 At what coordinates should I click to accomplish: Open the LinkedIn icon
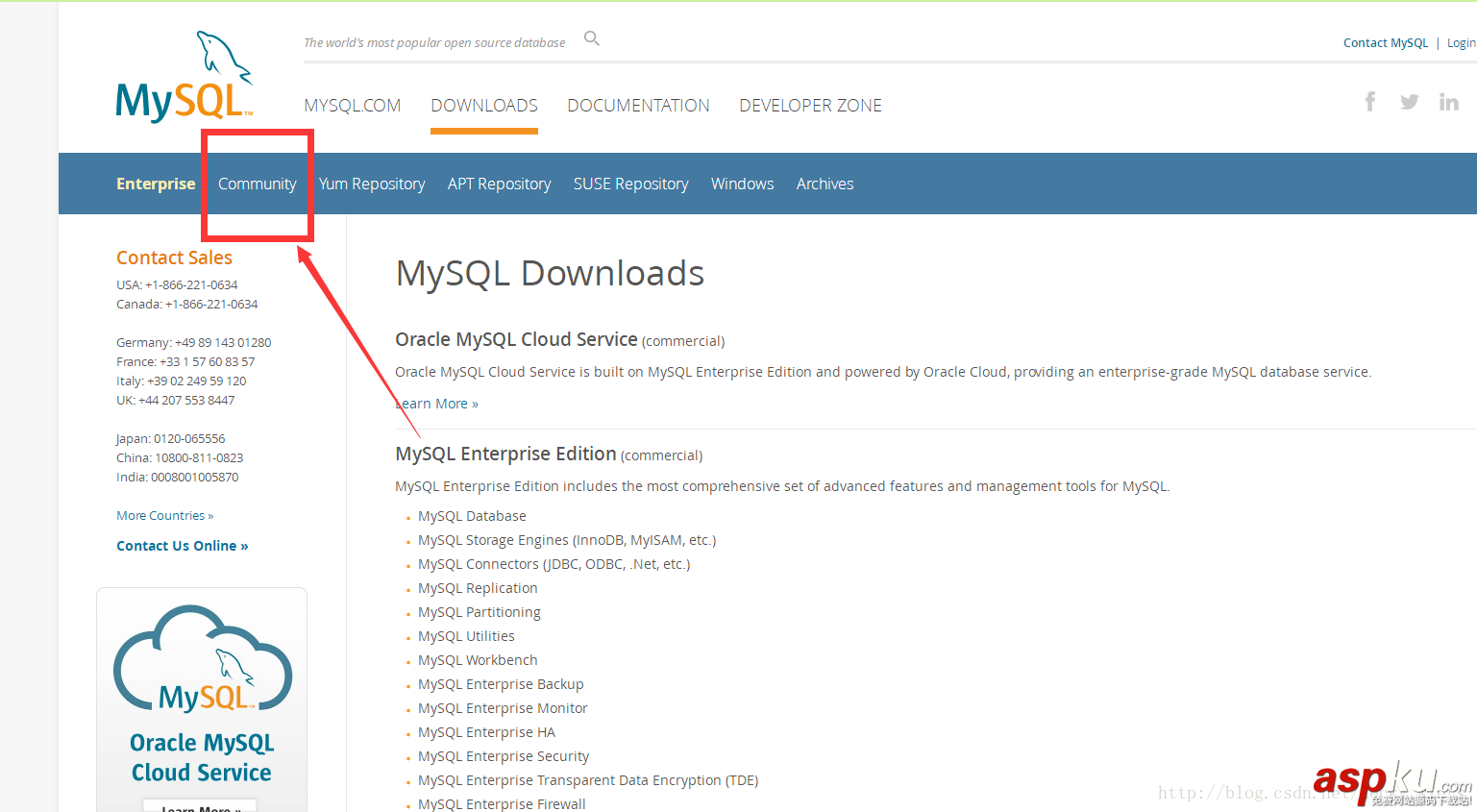click(x=1449, y=102)
